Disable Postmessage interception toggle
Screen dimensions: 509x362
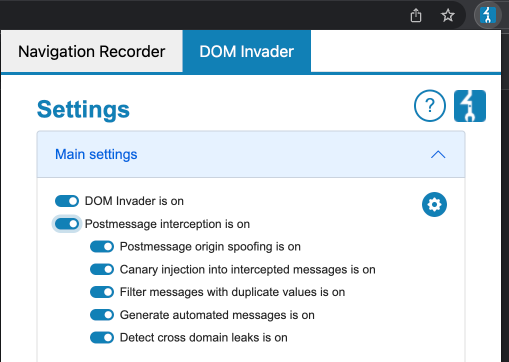67,224
